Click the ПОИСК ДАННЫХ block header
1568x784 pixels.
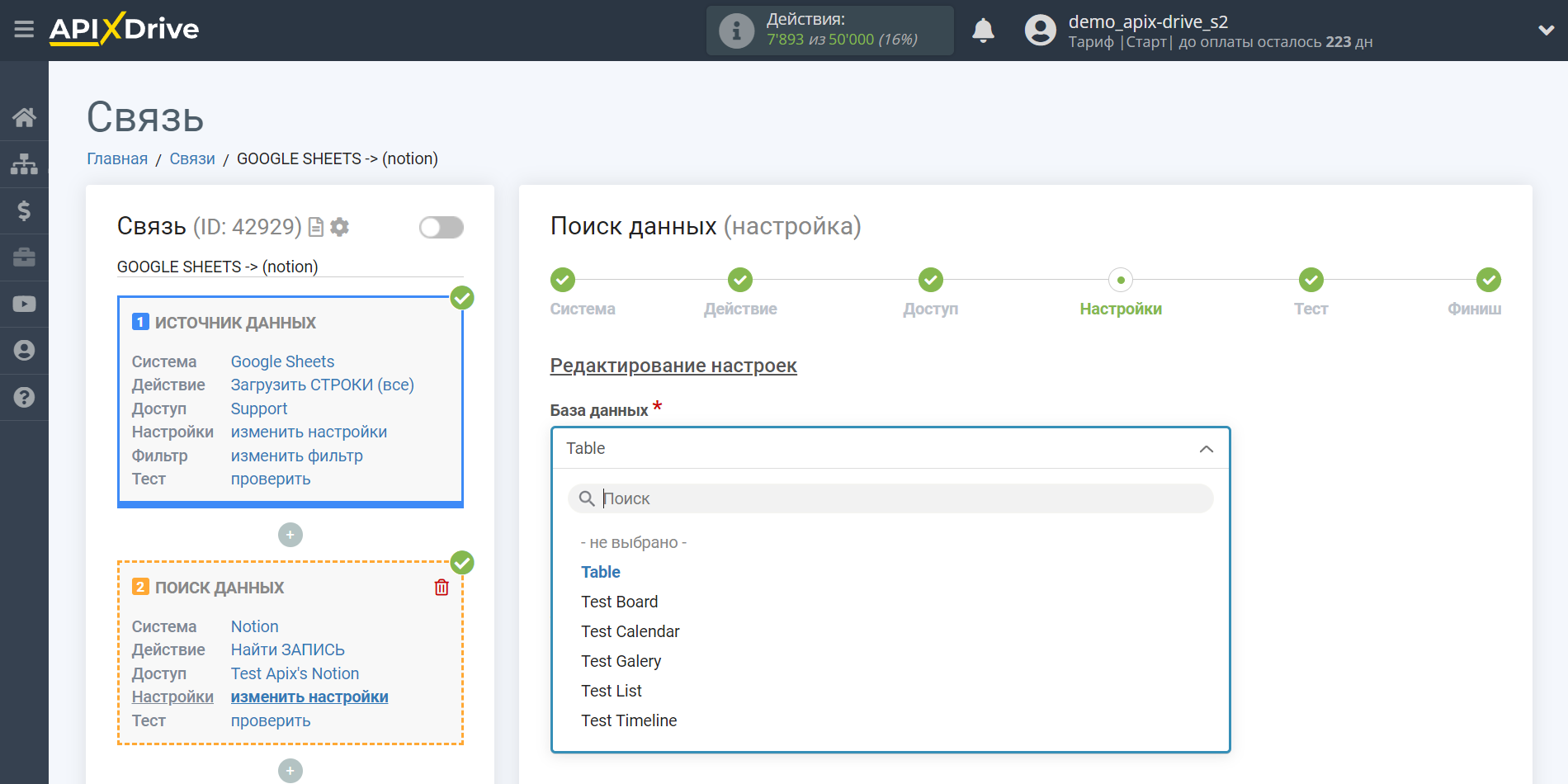220,588
